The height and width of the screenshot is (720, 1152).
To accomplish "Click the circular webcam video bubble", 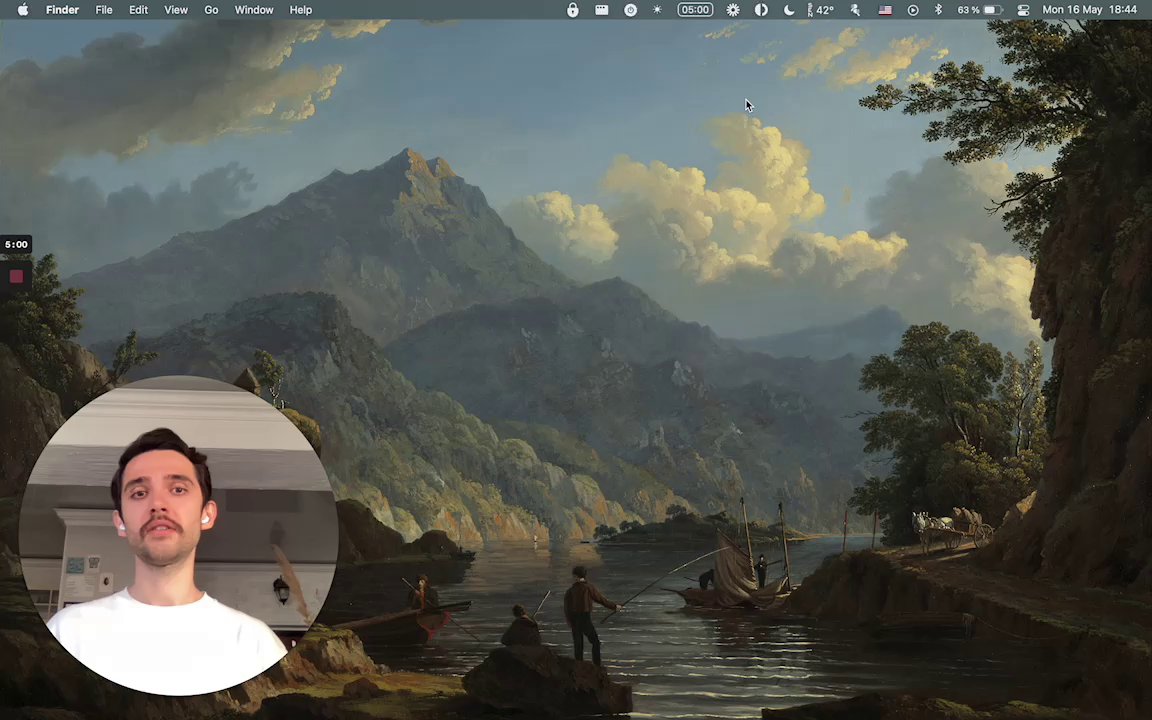I will pyautogui.click(x=179, y=536).
